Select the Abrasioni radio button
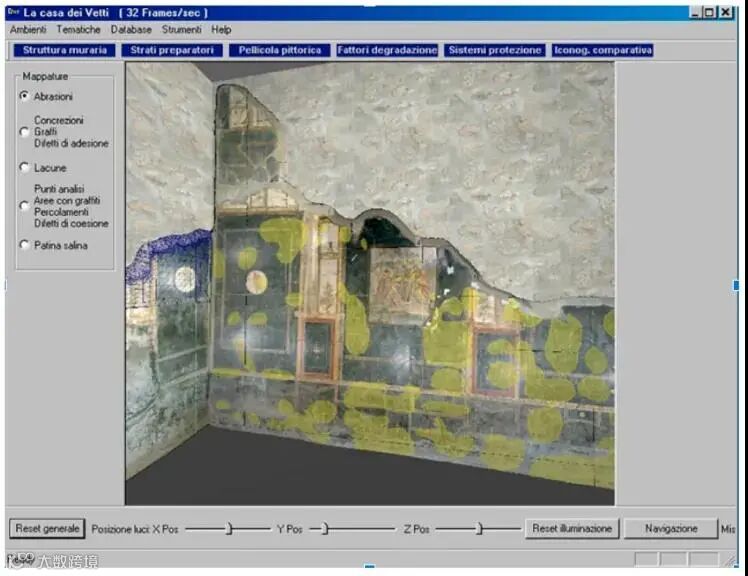 coord(24,96)
